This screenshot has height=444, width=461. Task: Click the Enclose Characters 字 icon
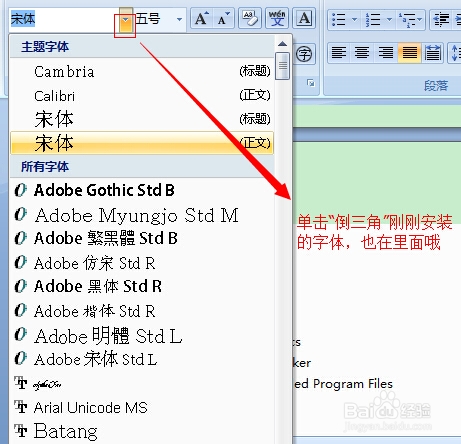coord(304,53)
